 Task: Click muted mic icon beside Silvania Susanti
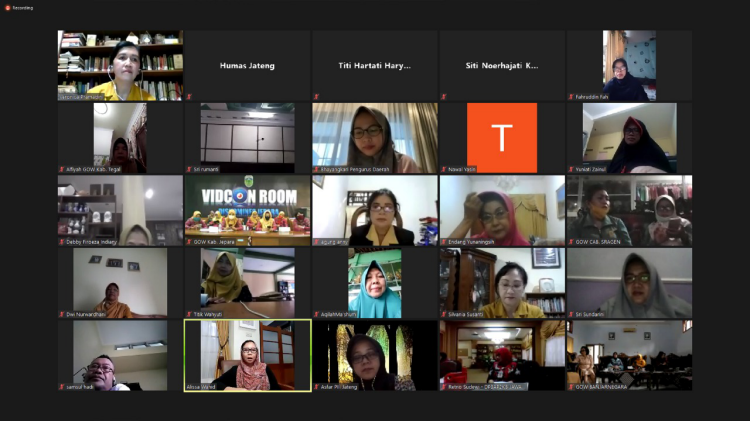click(x=444, y=314)
